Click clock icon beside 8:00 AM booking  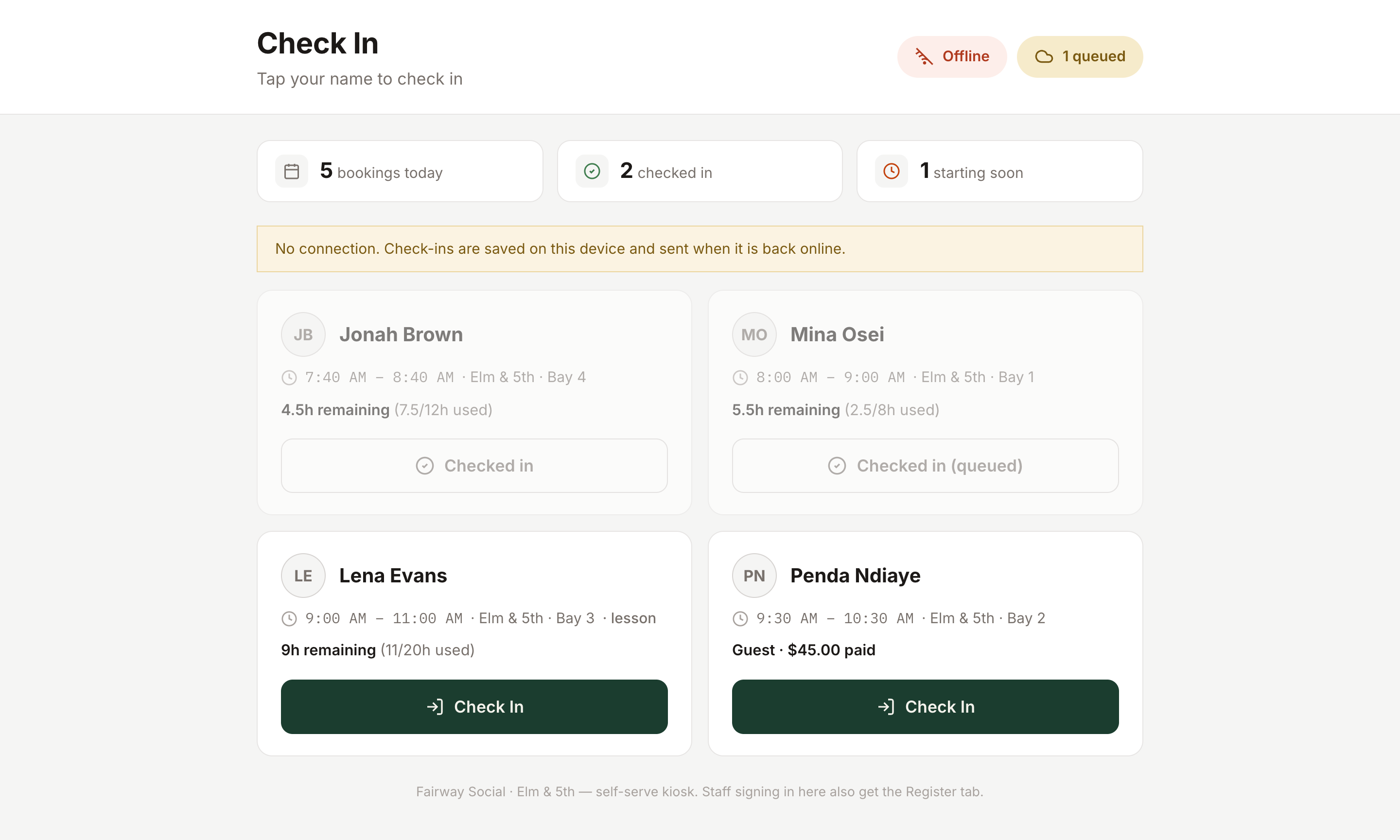[x=740, y=378]
